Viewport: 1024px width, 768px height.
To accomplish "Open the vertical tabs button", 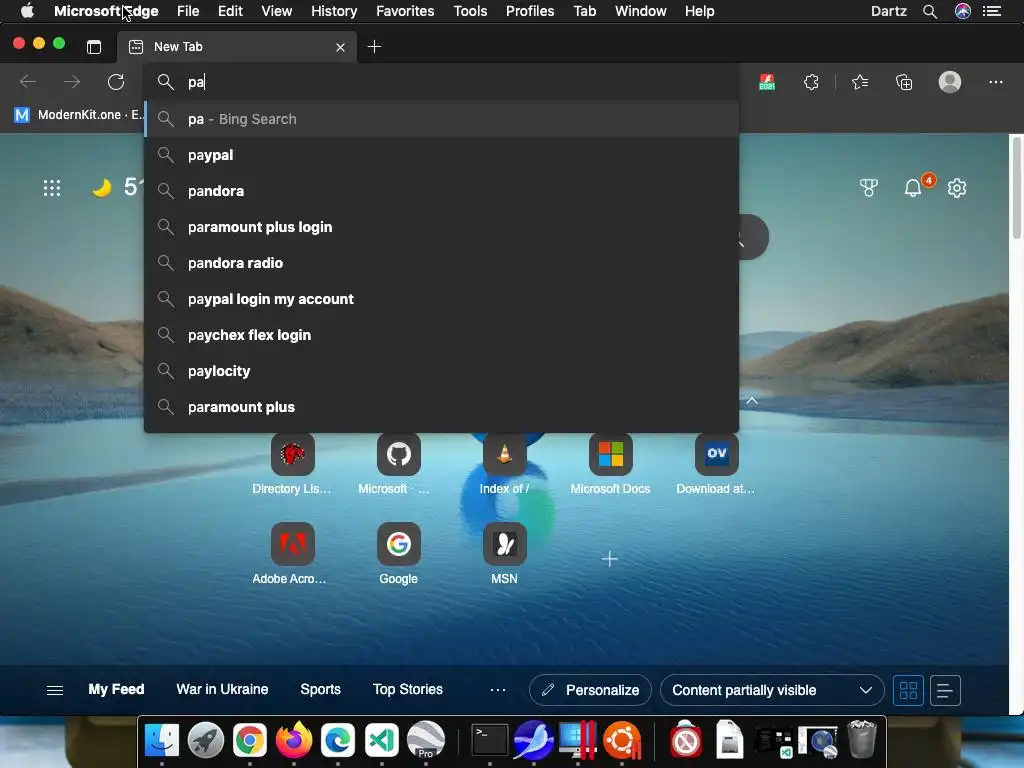I will pyautogui.click(x=94, y=47).
